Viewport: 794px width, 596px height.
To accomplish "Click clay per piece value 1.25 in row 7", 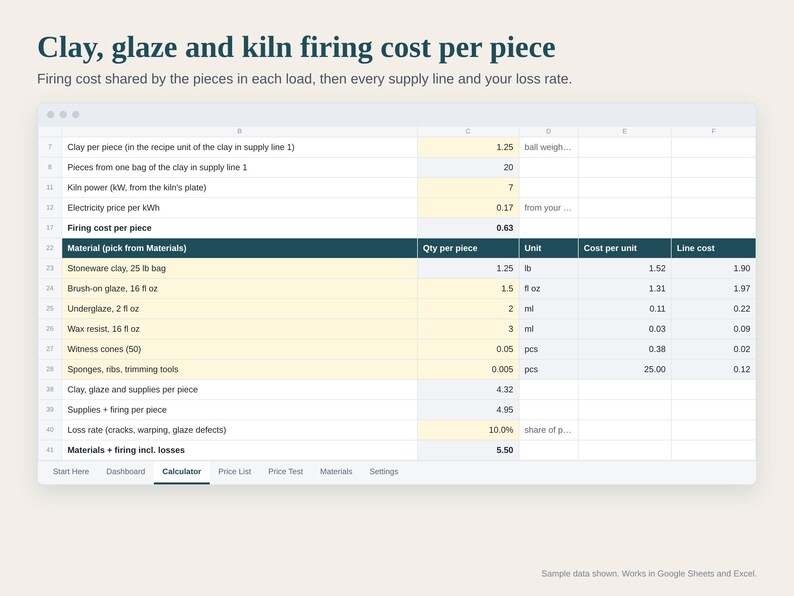I will (x=468, y=147).
